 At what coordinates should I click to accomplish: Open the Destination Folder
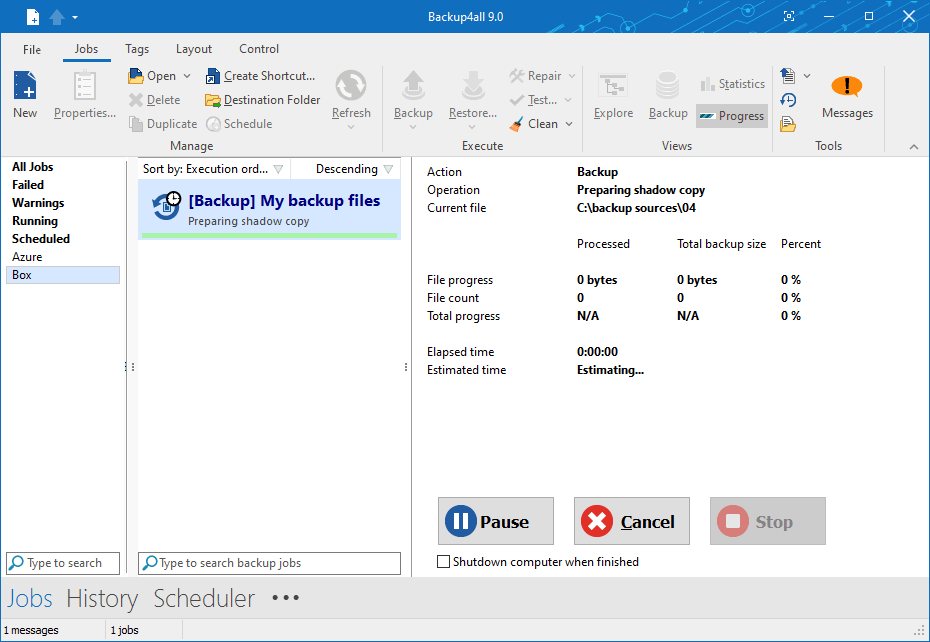tap(263, 100)
